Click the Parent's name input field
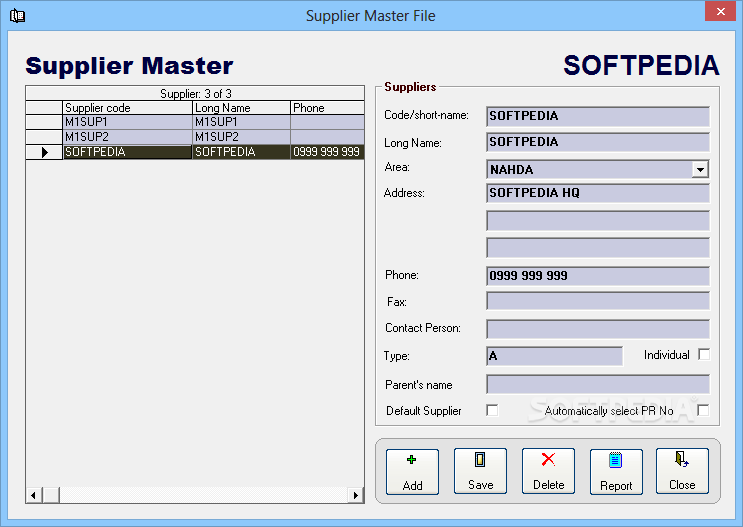Viewport: 743px width, 527px height. 598,384
